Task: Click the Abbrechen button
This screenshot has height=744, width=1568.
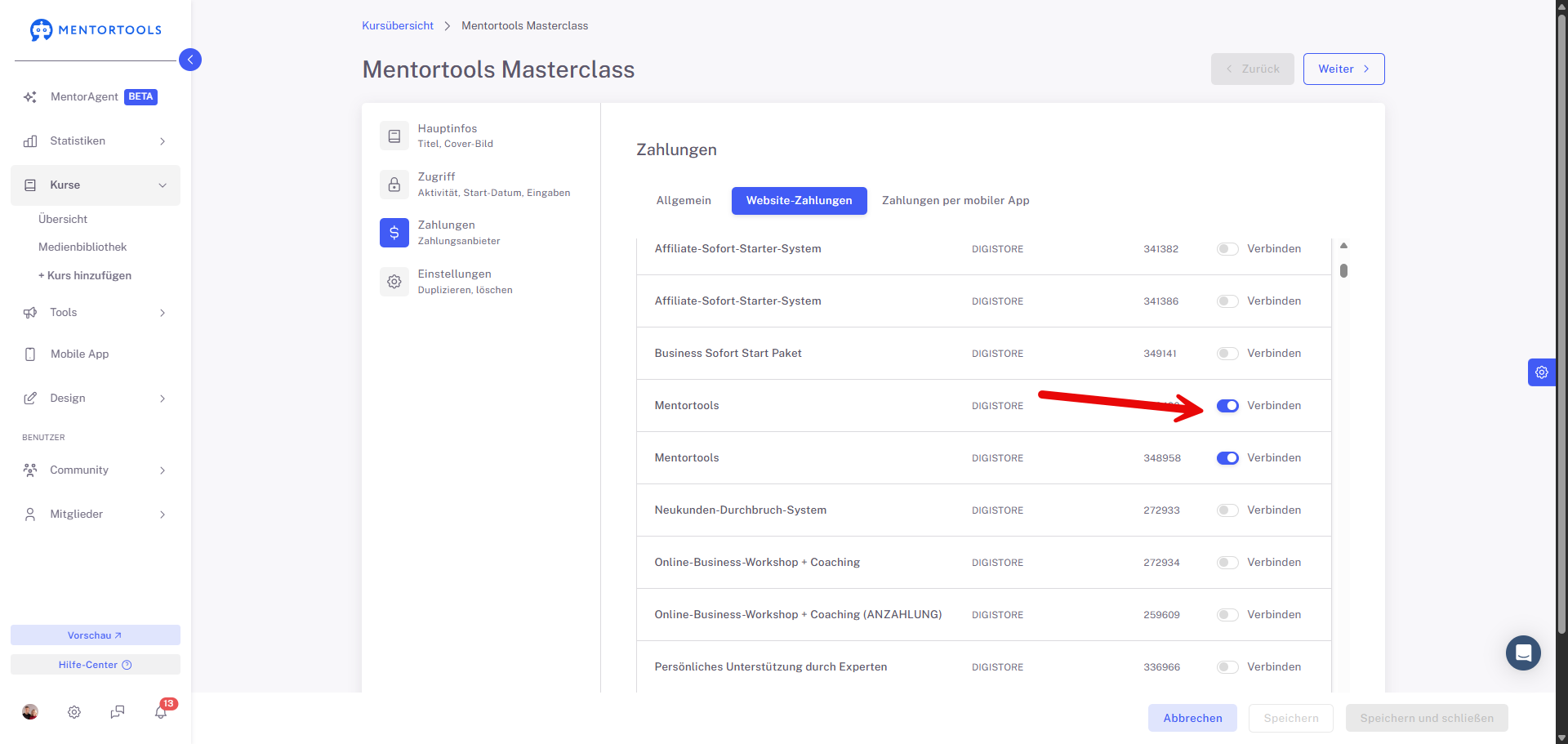Action: click(x=1192, y=719)
